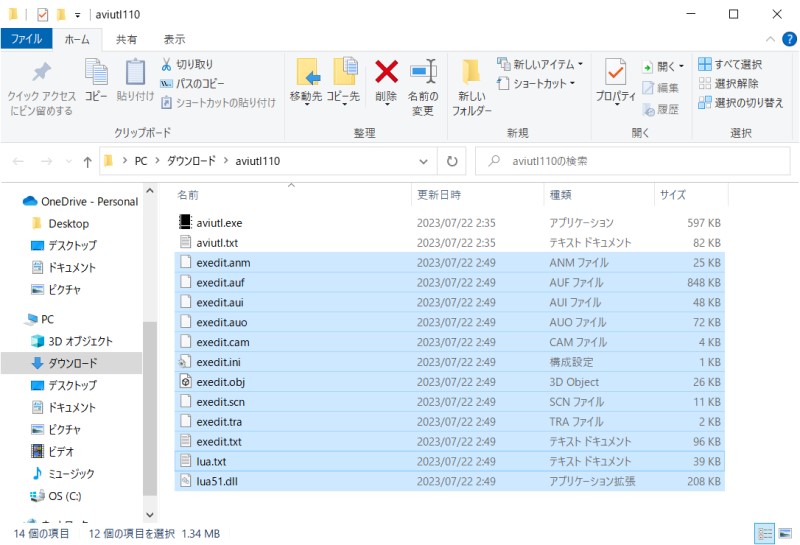Click Pin to Quick Access icon
Viewport: 800px width, 545px height.
[41, 72]
